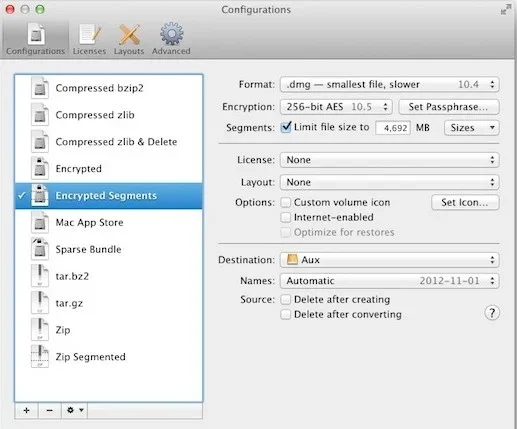The height and width of the screenshot is (429, 517).
Task: Click the Set Icon… button
Action: pyautogui.click(x=465, y=202)
